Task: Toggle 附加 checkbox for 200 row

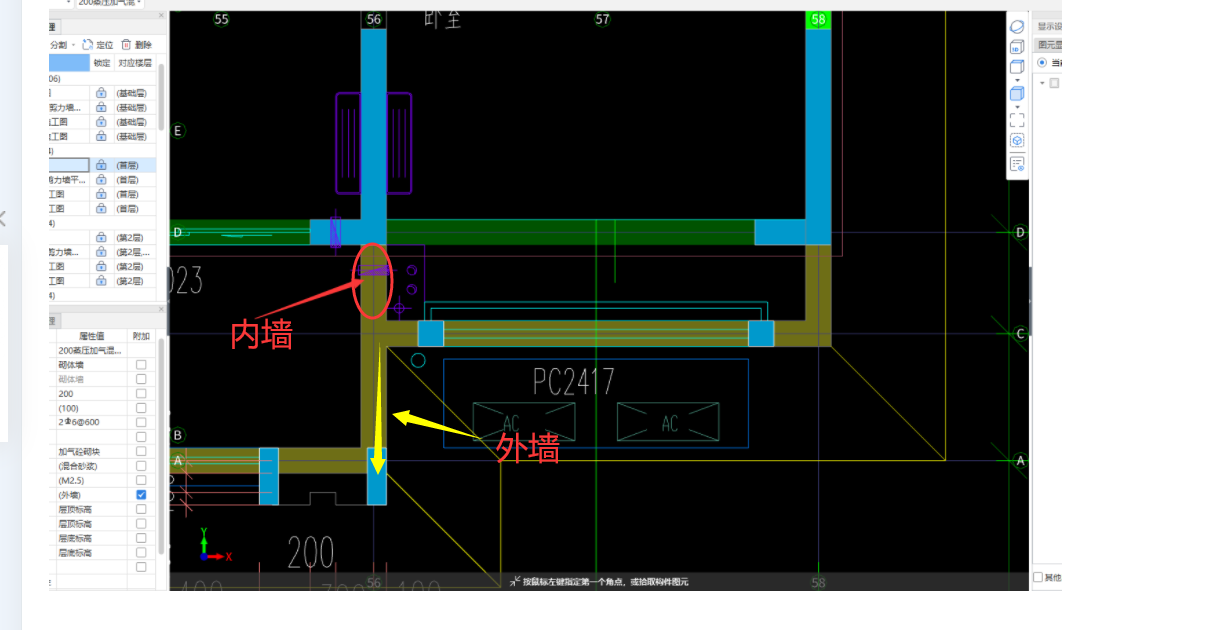Action: pos(141,394)
